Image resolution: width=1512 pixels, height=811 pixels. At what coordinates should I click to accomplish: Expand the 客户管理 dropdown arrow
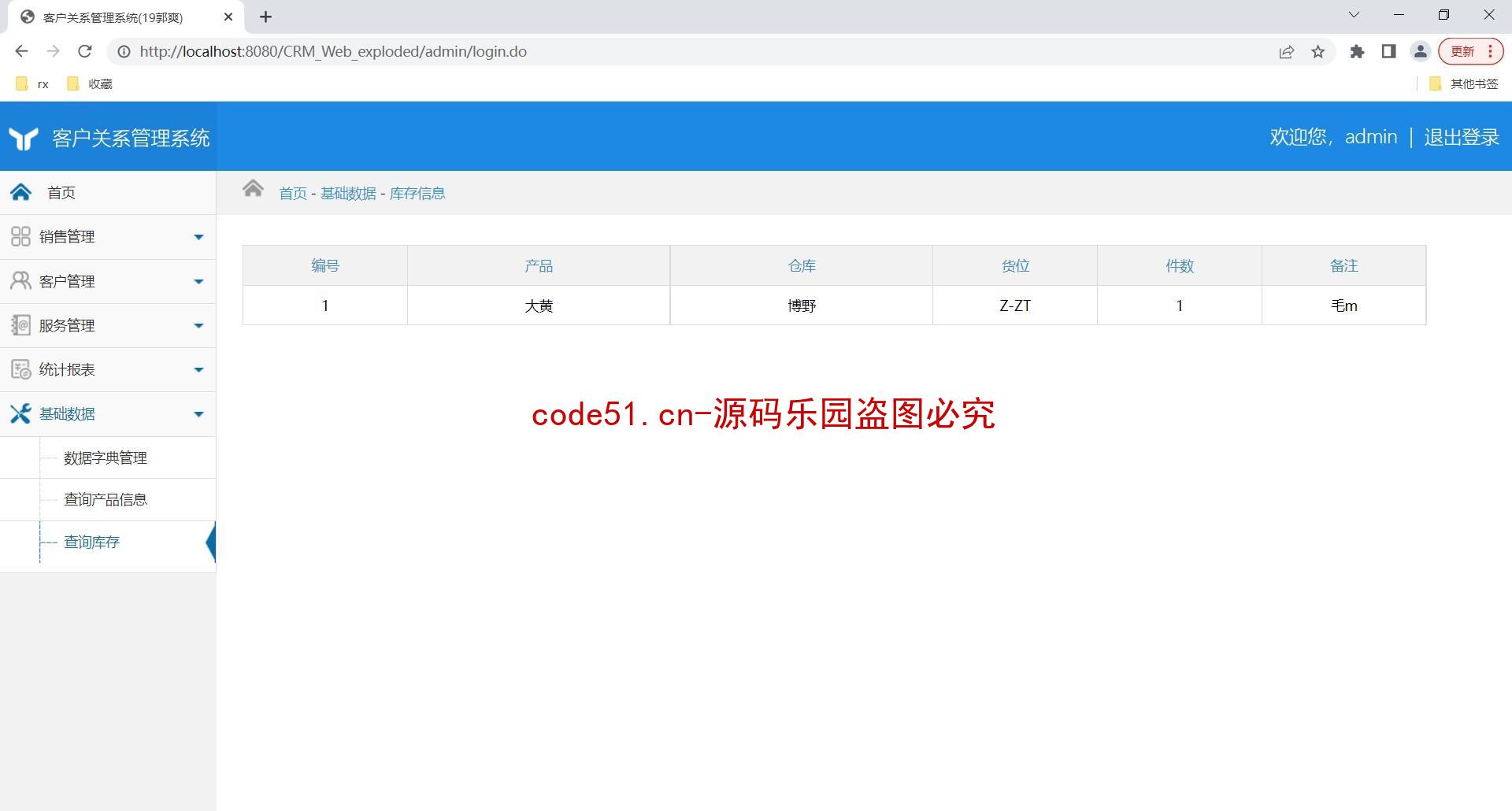(x=198, y=281)
